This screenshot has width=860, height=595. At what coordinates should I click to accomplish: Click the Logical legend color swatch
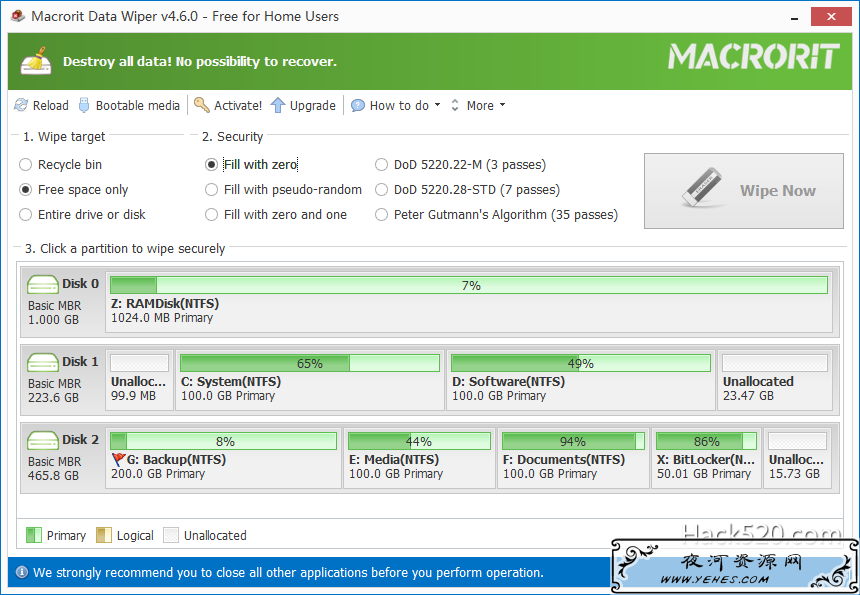104,535
